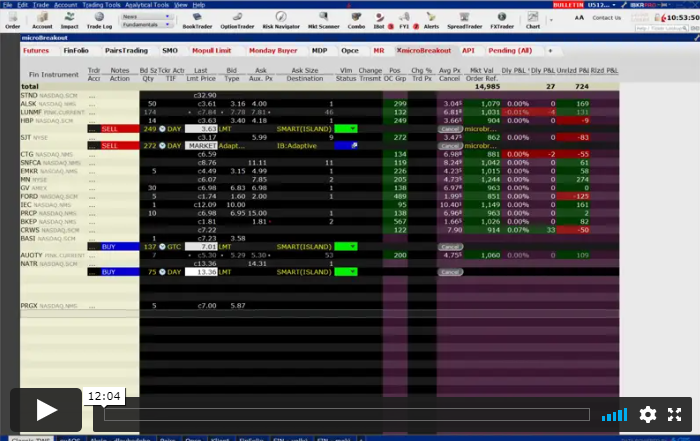Screen dimensions: 700x441
Task: Open the Trading Tools menu
Action: pyautogui.click(x=101, y=5)
